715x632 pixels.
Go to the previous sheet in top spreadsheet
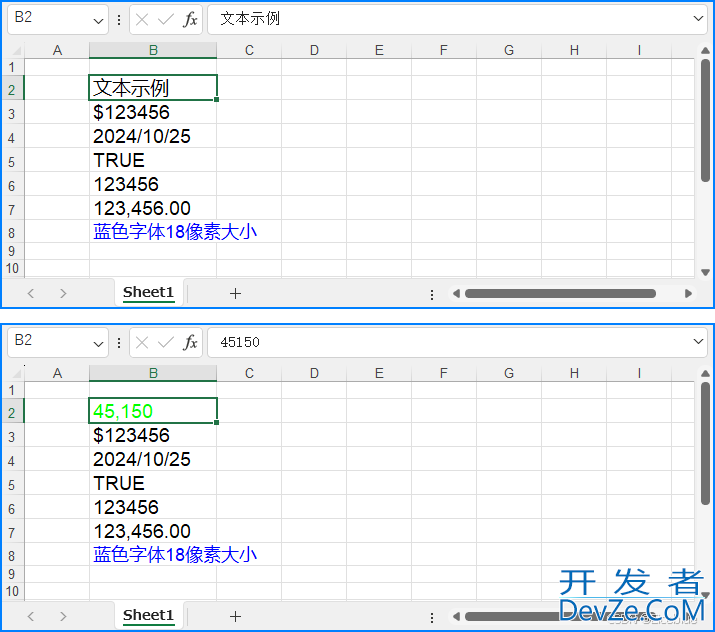(x=31, y=294)
